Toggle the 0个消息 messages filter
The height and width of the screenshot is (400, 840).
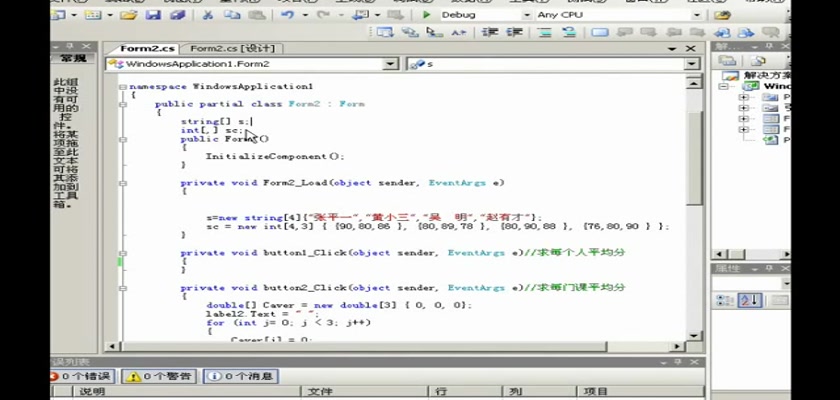pos(240,376)
